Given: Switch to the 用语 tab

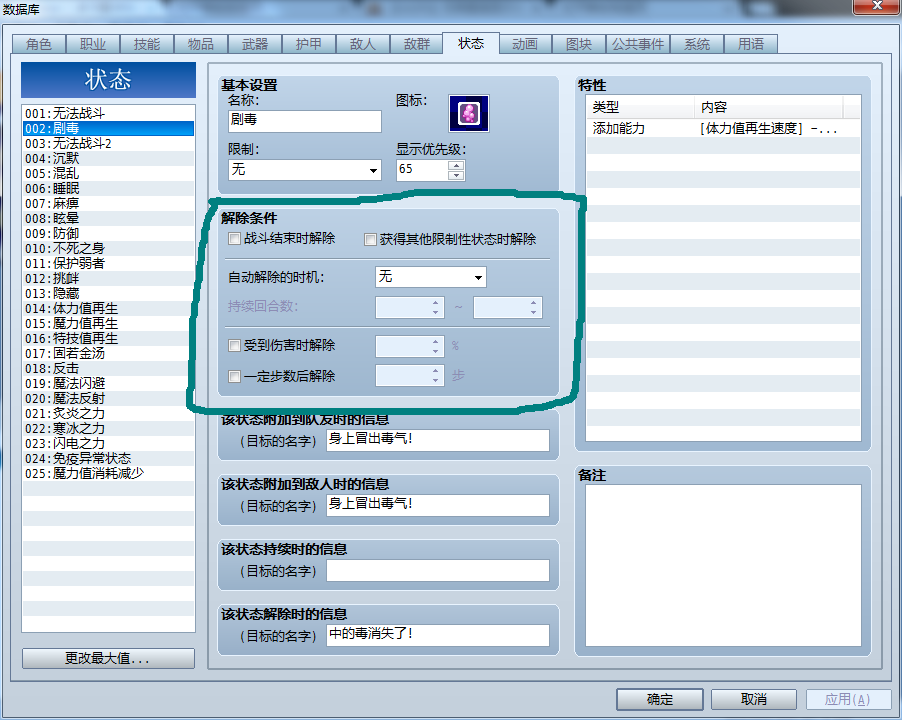Looking at the screenshot, I should 751,44.
